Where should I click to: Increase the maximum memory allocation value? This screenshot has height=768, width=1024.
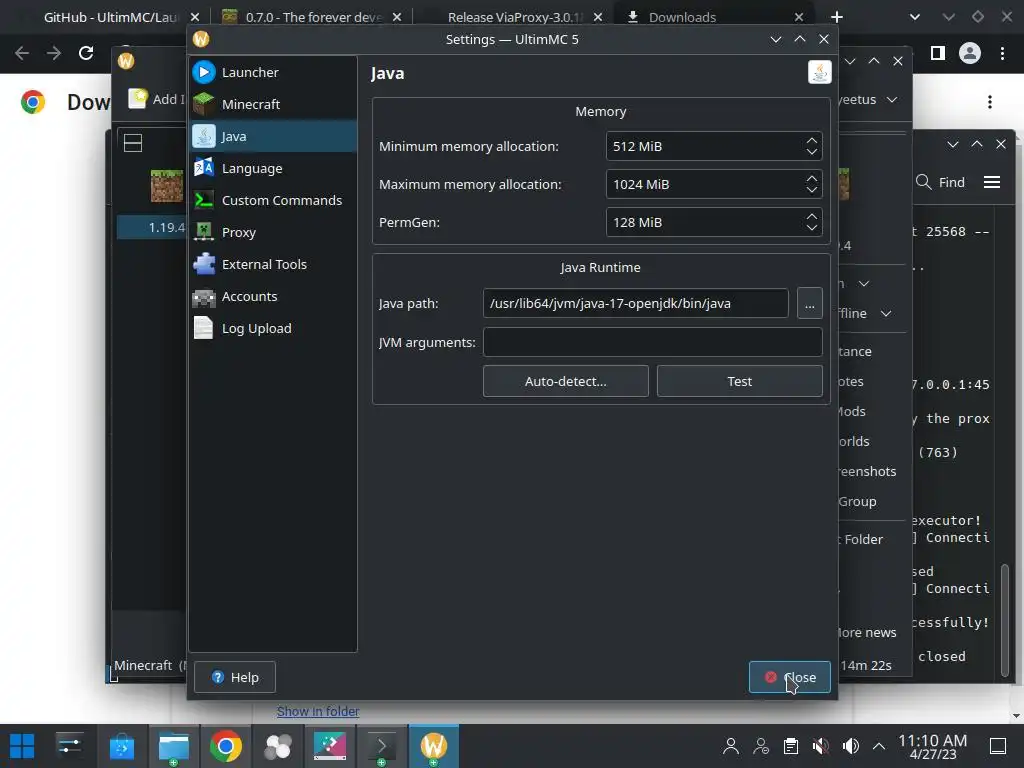point(811,178)
